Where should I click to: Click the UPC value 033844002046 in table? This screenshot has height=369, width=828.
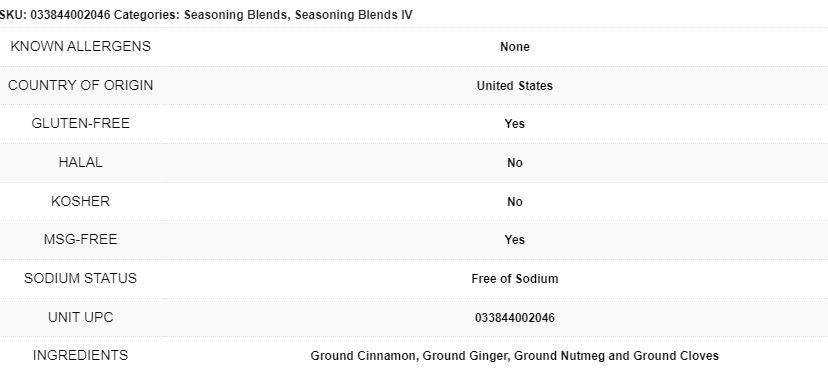point(515,318)
